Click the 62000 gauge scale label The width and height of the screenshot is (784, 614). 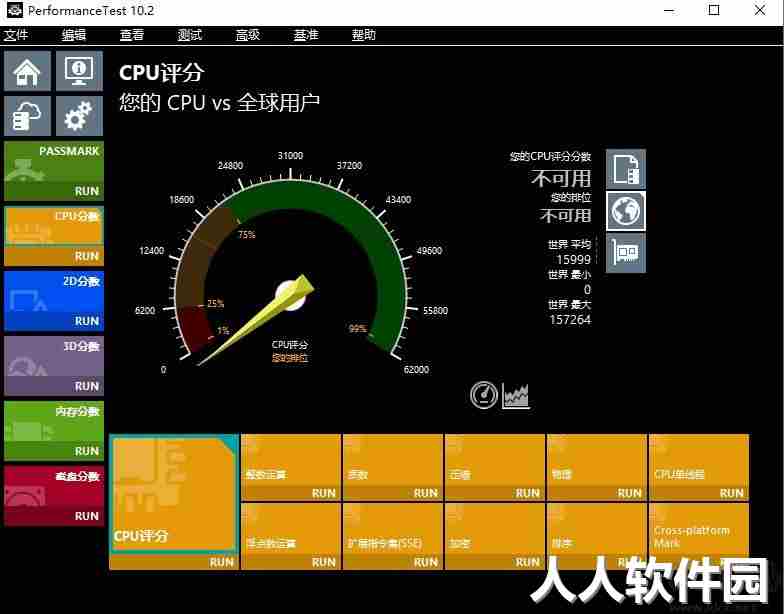coord(416,370)
